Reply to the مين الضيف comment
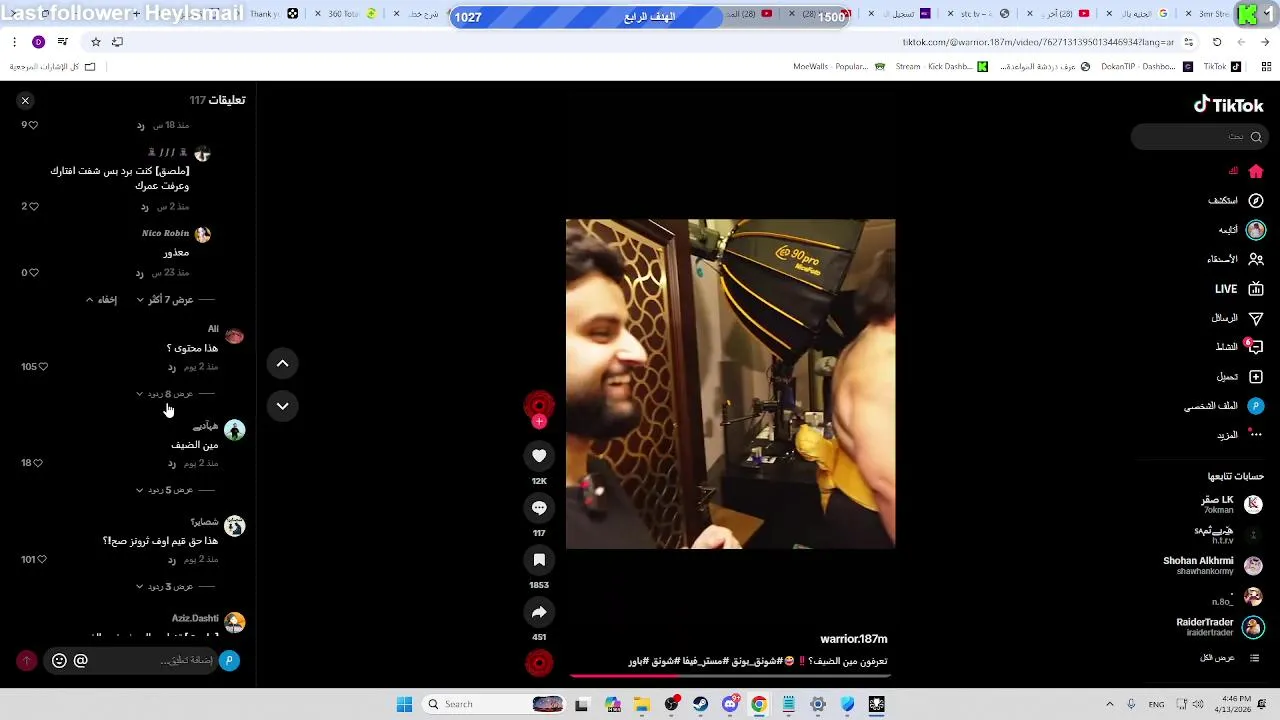The image size is (1280, 720). [172, 463]
